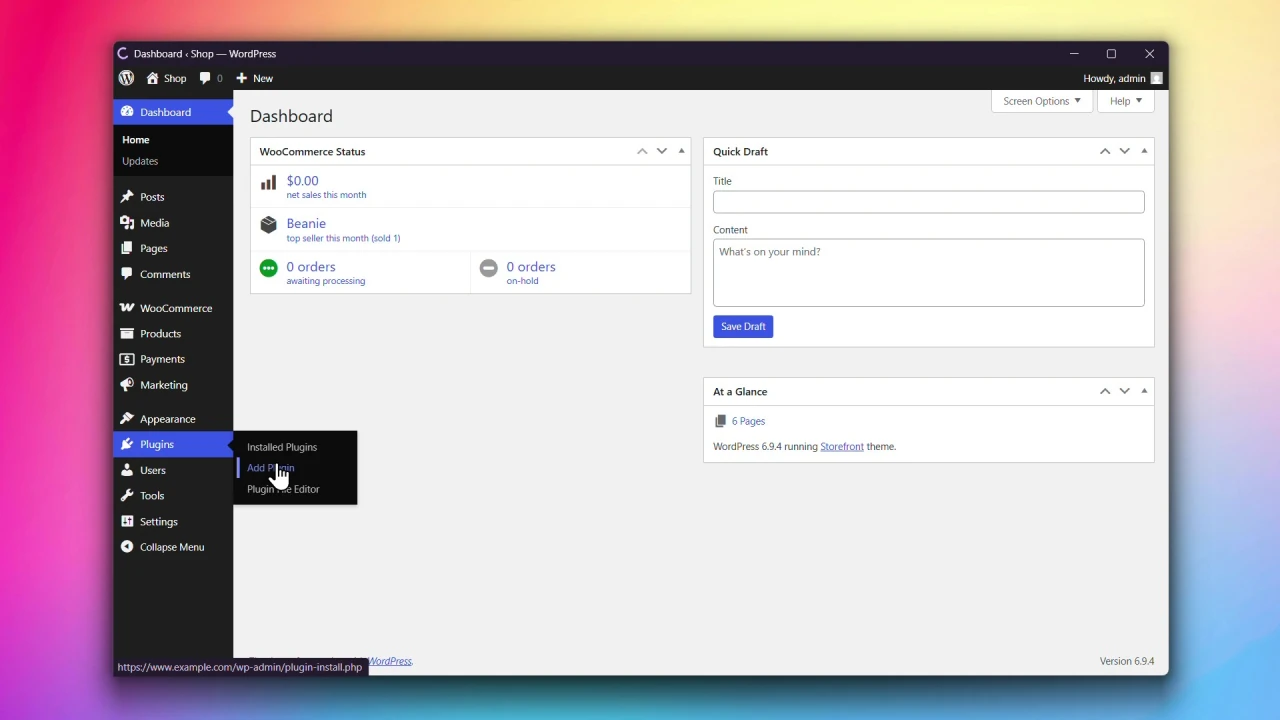This screenshot has height=720, width=1280.
Task: Click the Collapse Menu arrow icon
Action: (x=127, y=547)
